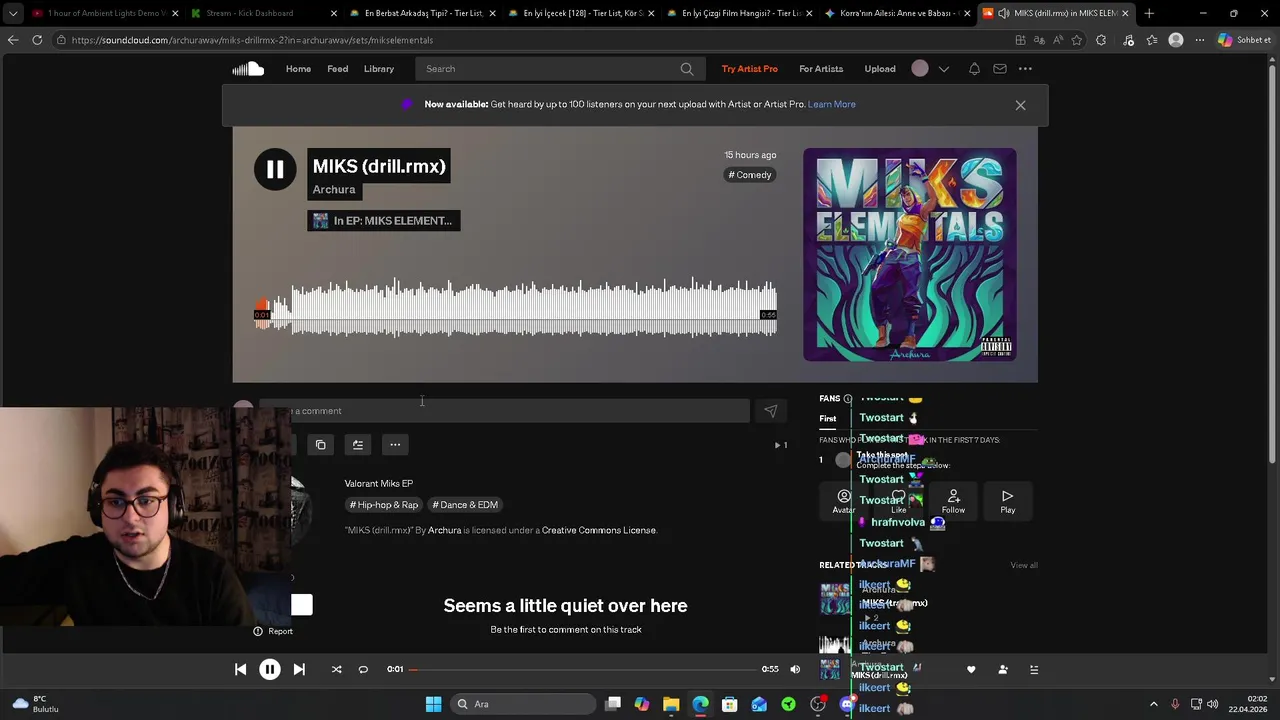Click the Follow step in the fans panel
Screen dimensions: 1280x720
pos(953,501)
